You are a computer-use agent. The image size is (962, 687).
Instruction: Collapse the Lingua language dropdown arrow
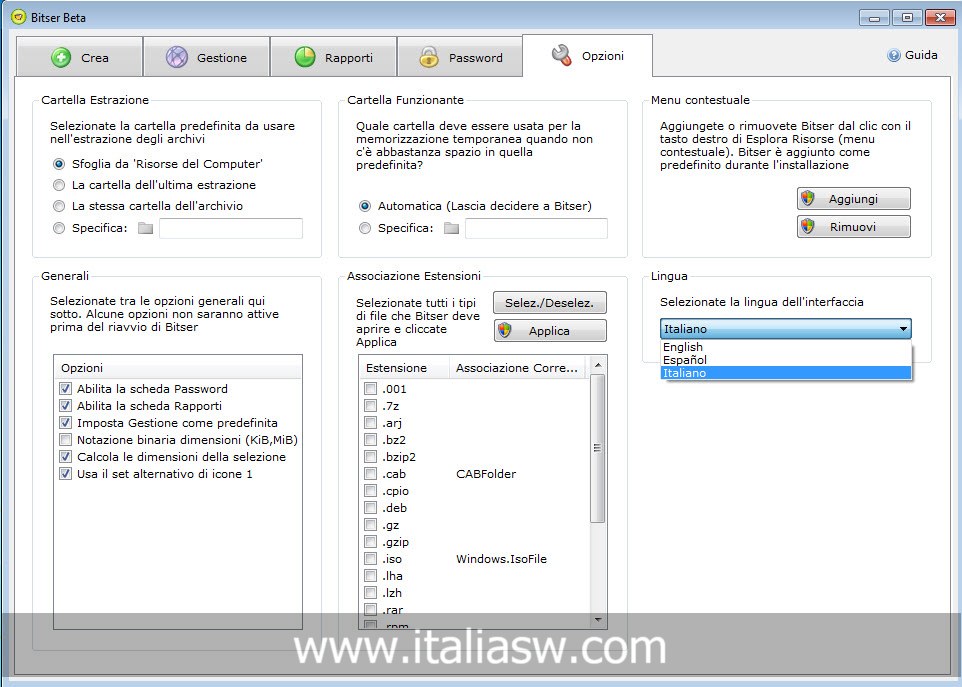click(x=903, y=329)
